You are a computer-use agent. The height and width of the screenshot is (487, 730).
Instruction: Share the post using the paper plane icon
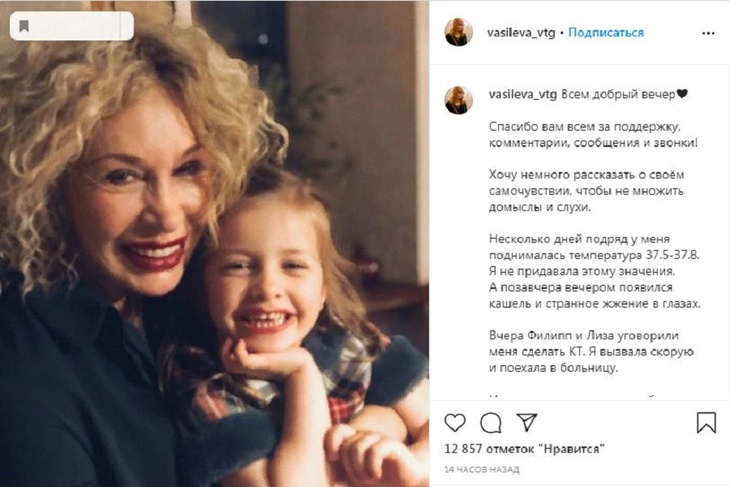527,422
